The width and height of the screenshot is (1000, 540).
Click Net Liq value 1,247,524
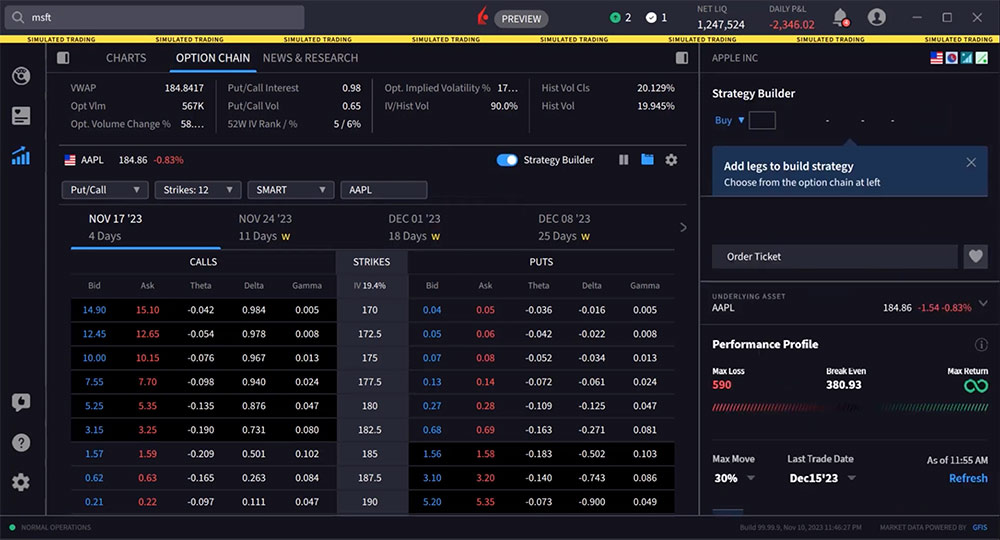pos(721,25)
